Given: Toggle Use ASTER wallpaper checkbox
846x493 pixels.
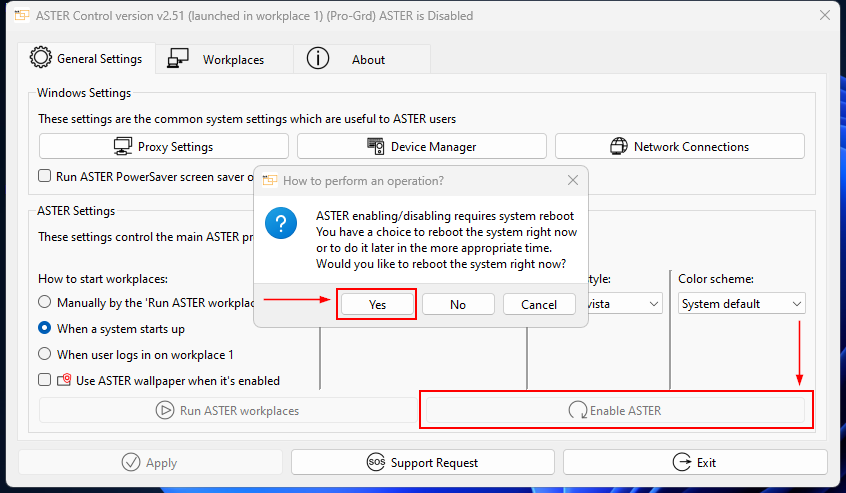Looking at the screenshot, I should pyautogui.click(x=45, y=380).
